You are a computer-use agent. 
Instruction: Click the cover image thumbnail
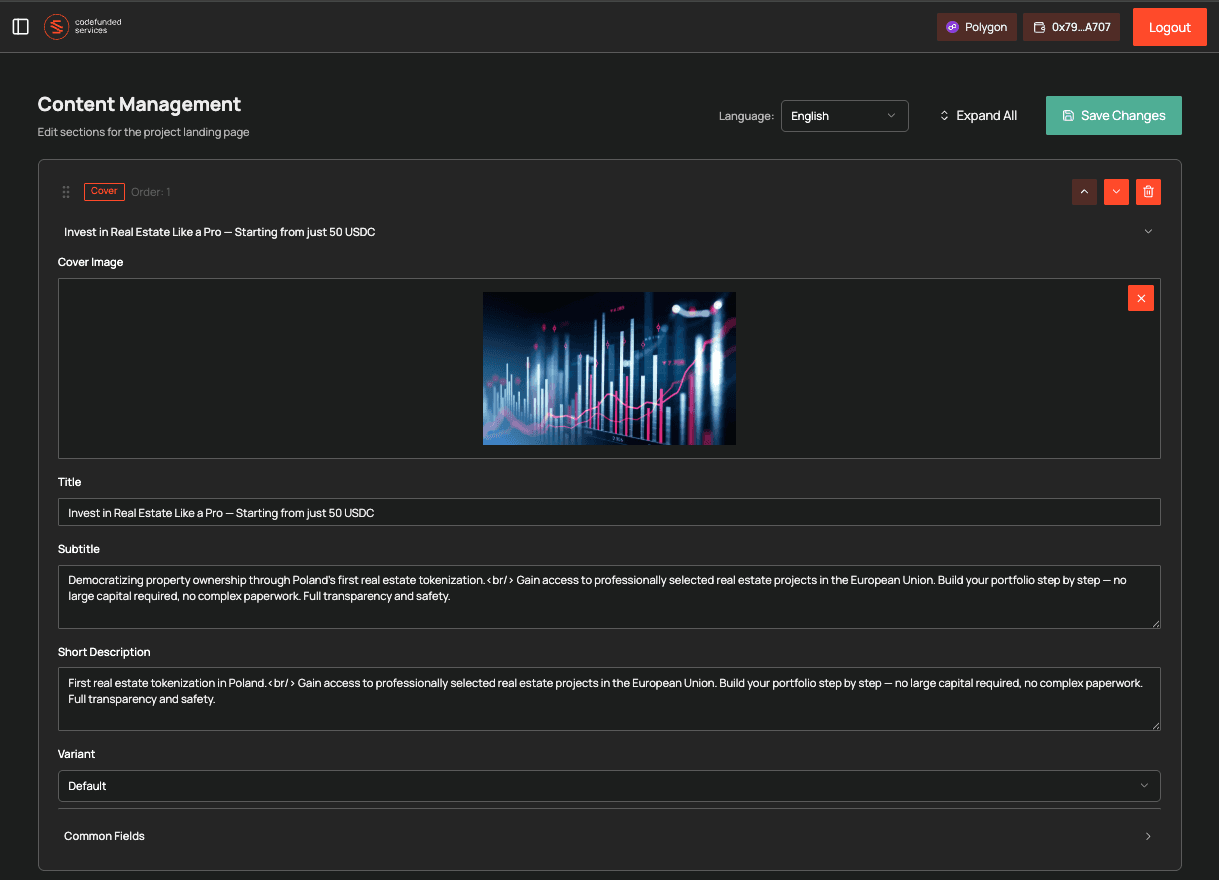coord(609,367)
